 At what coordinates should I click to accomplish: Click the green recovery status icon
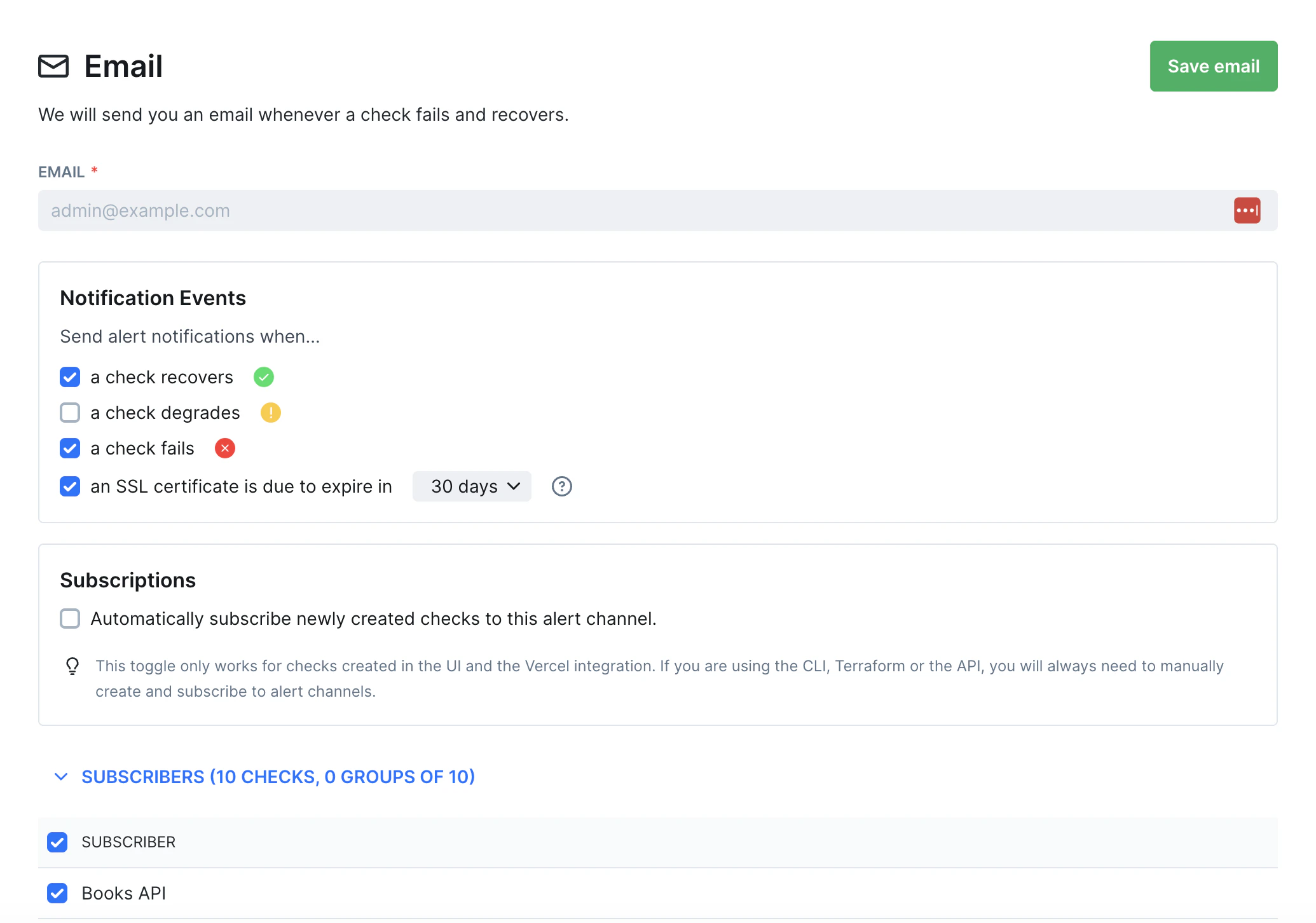[263, 377]
